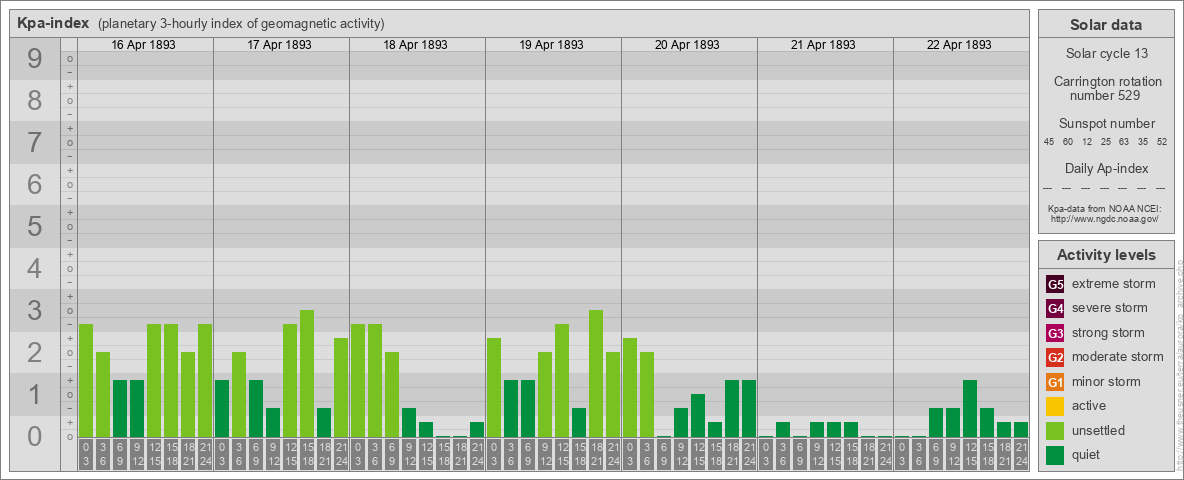Click sunspot number value 60

1068,142
